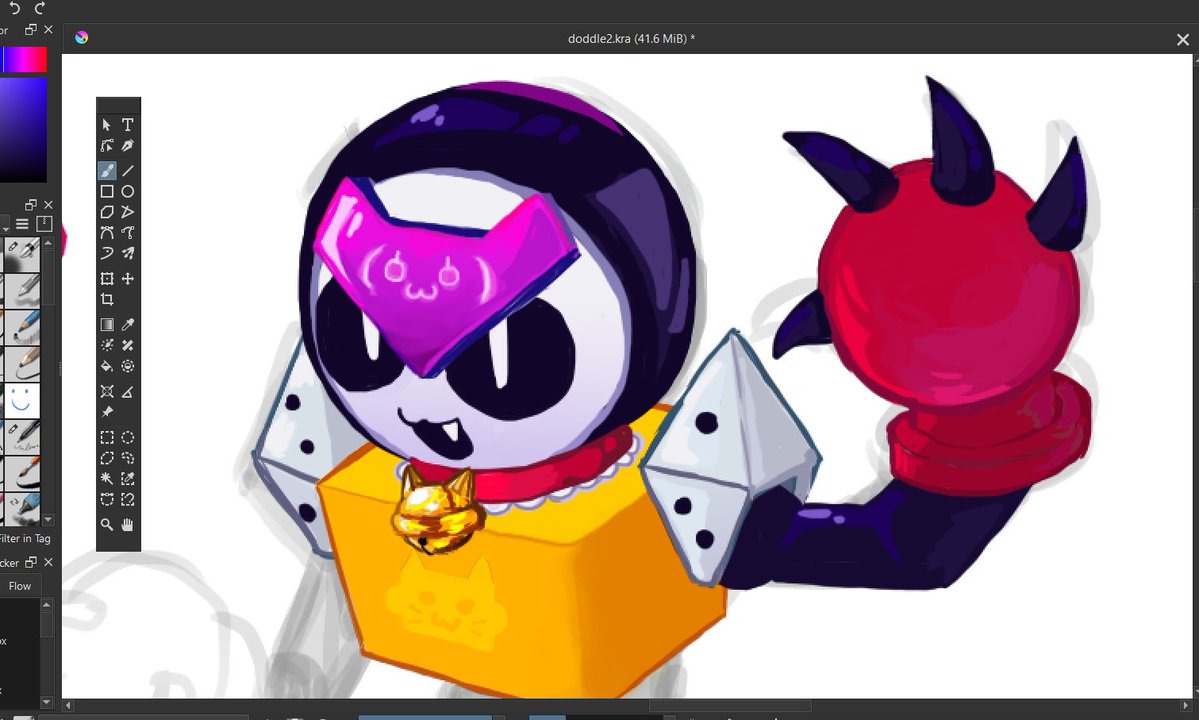Click canvas scroll left arrow
This screenshot has width=1199, height=720.
pos(67,705)
